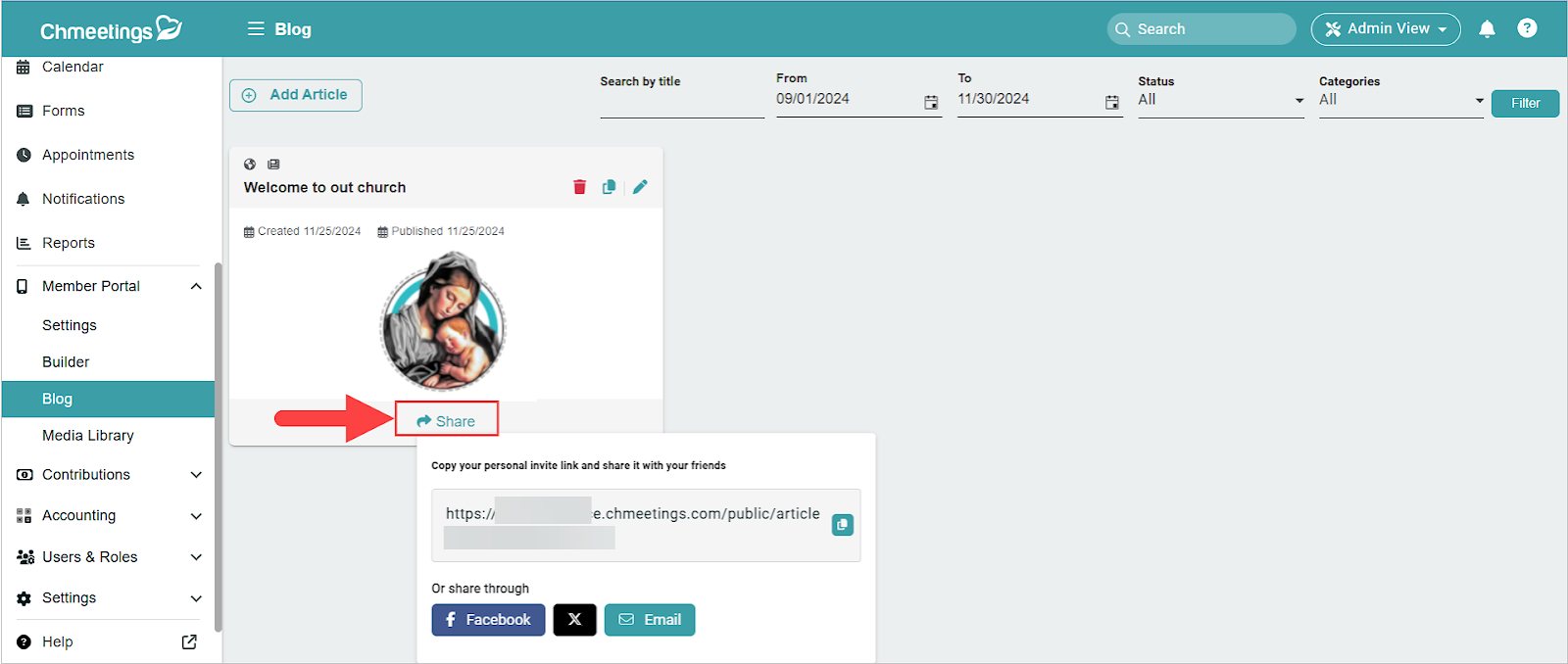Viewport: 1568px width, 664px height.
Task: Copy the invite link with the clipboard icon
Action: 842,525
